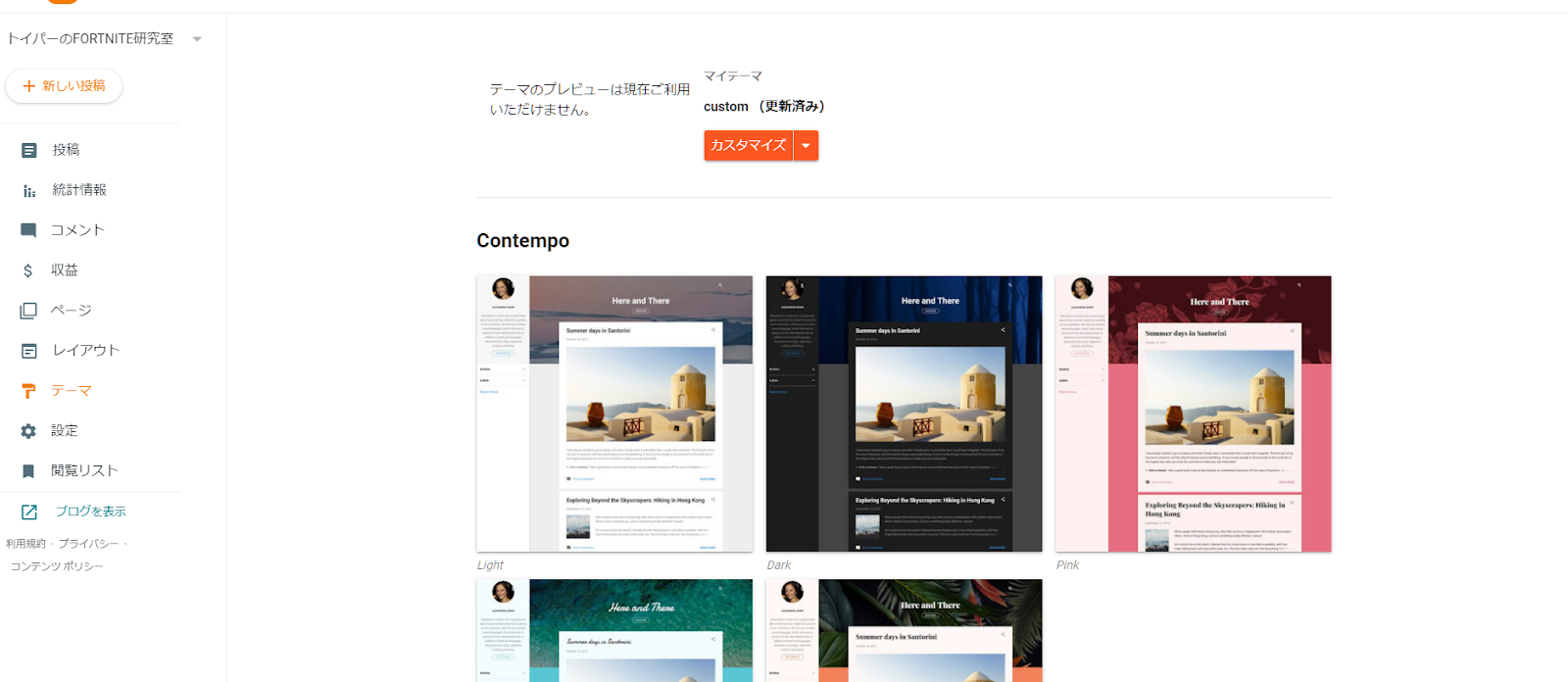Click the blog title トイパーのFORTNITE研究室
The height and width of the screenshot is (682, 1568).
point(90,39)
